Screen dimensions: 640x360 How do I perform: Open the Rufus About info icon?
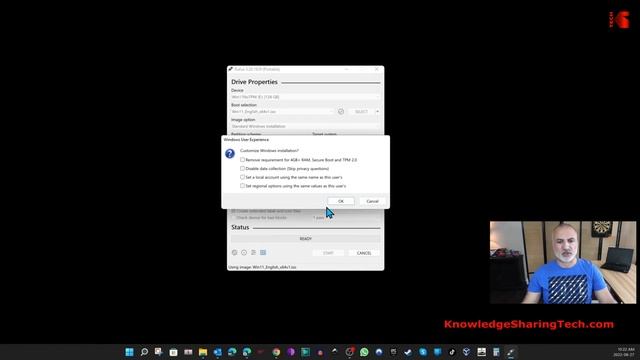(244, 253)
